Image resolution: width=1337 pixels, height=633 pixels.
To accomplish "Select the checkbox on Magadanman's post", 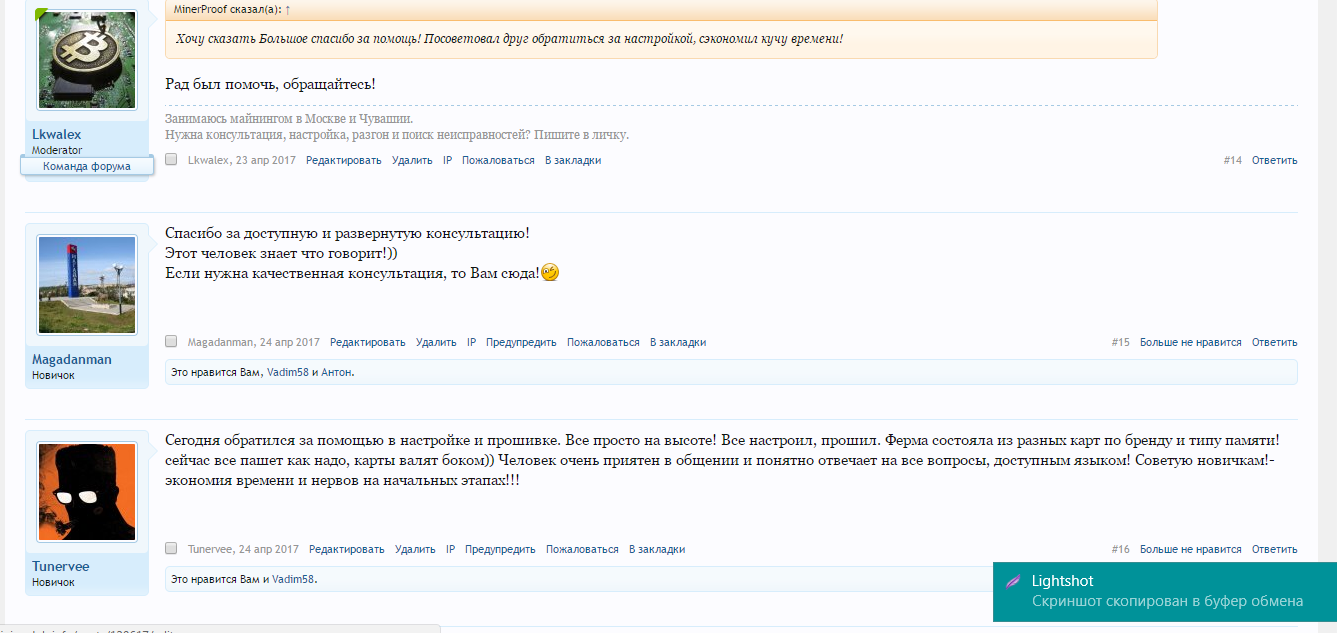I will (171, 342).
